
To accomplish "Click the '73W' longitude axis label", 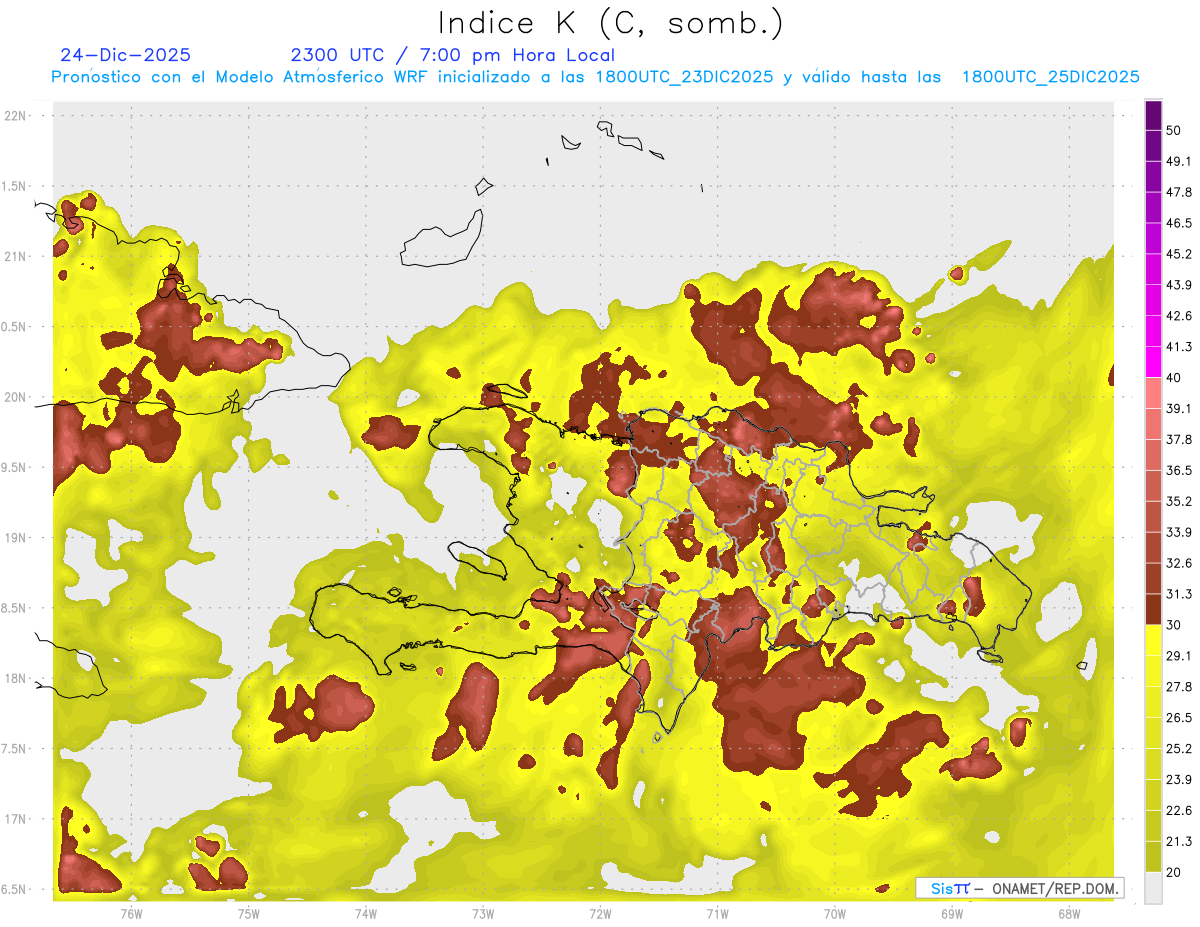I will (x=483, y=914).
